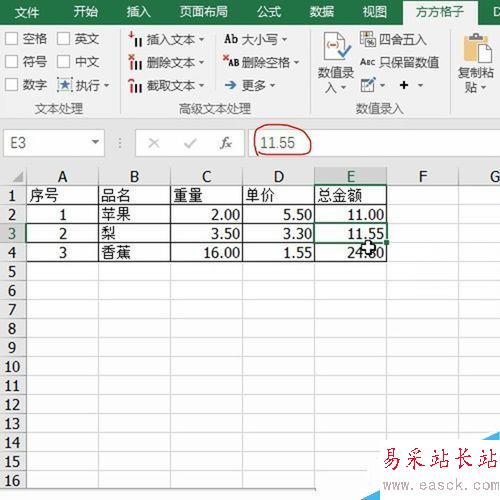Click the formula bar value 11.55
The width and height of the screenshot is (500, 500).
coord(278,143)
